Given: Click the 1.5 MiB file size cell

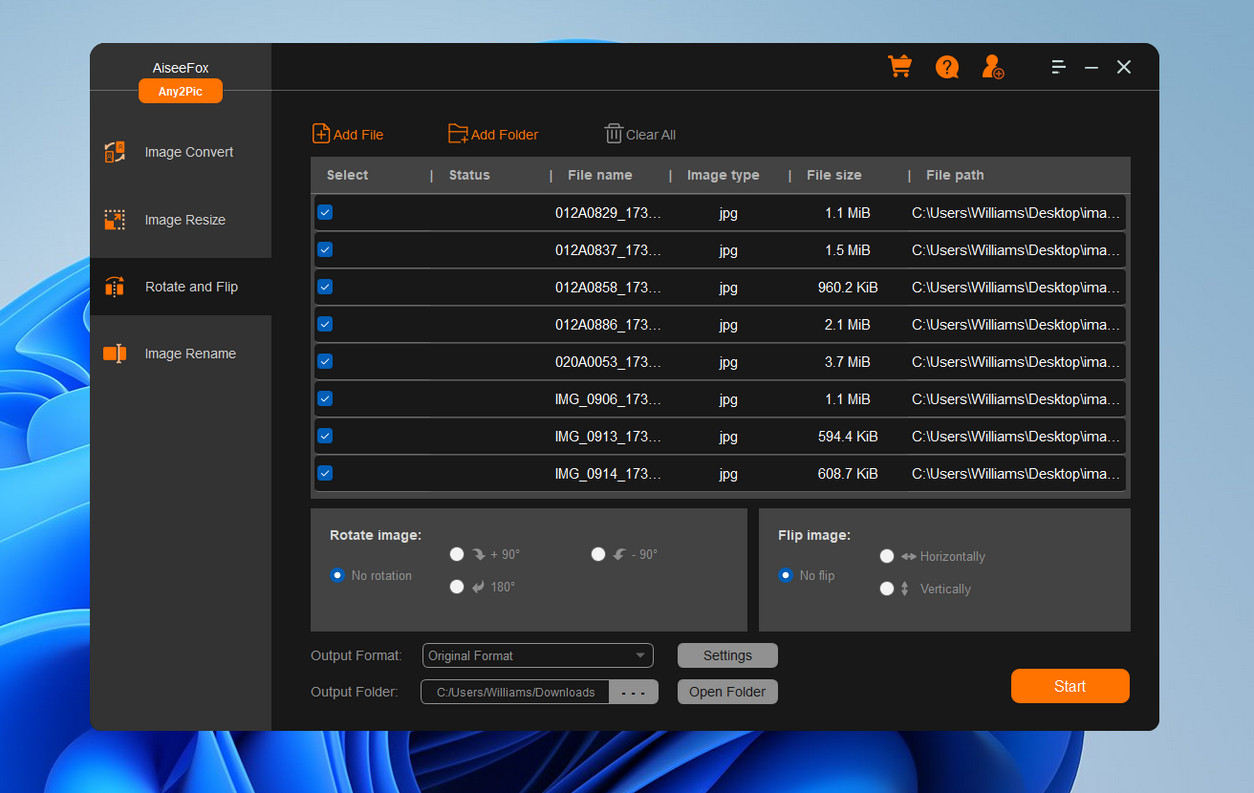Looking at the screenshot, I should (x=848, y=250).
